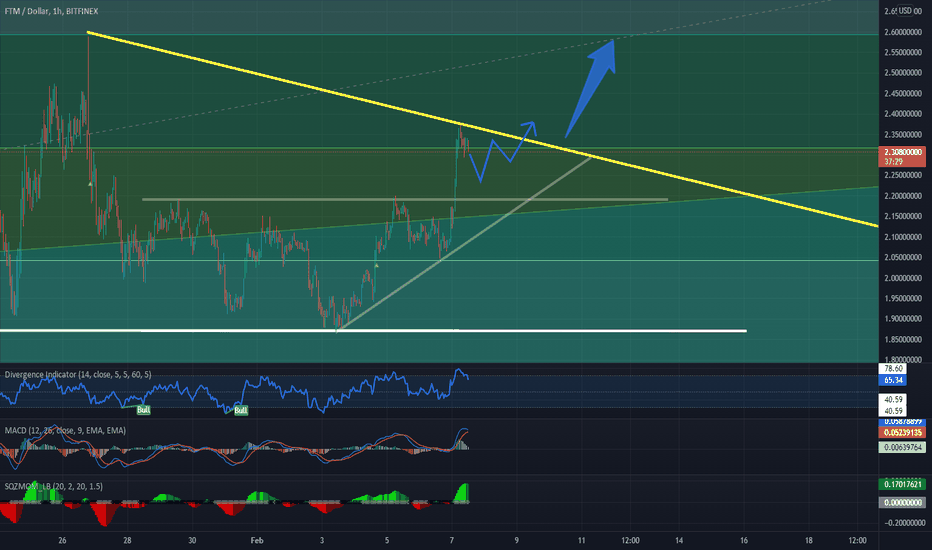
Task: Click the 78.60 divergence scale value
Action: (x=893, y=369)
